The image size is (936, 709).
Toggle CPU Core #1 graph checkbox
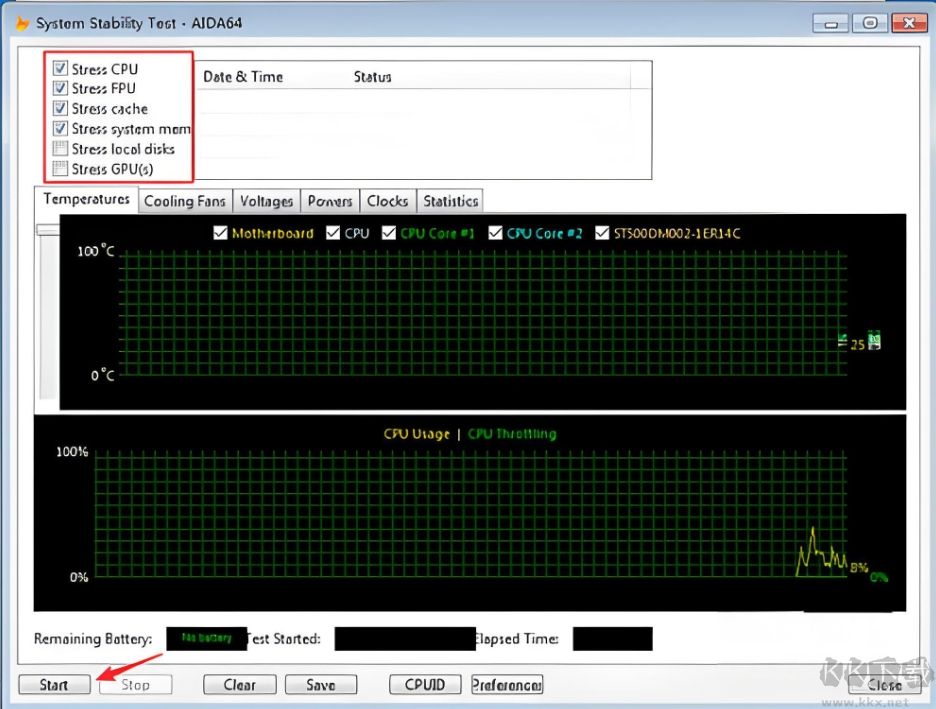(389, 233)
